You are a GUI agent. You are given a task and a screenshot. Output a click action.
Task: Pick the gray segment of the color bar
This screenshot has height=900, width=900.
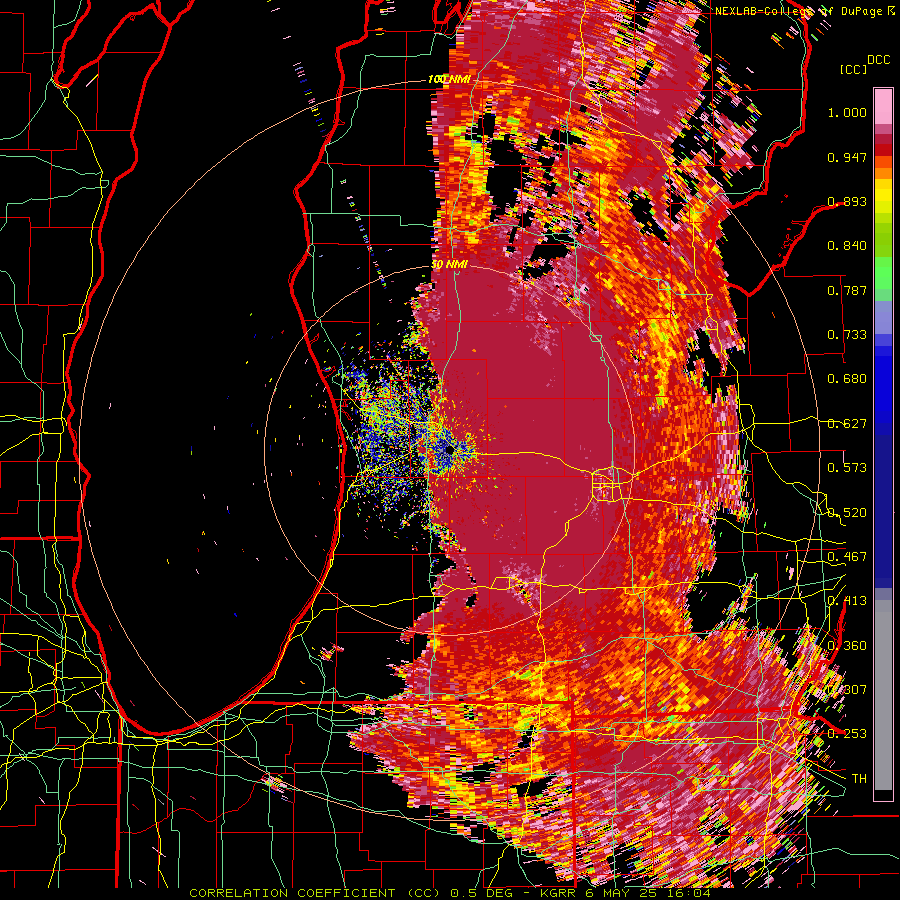click(883, 695)
